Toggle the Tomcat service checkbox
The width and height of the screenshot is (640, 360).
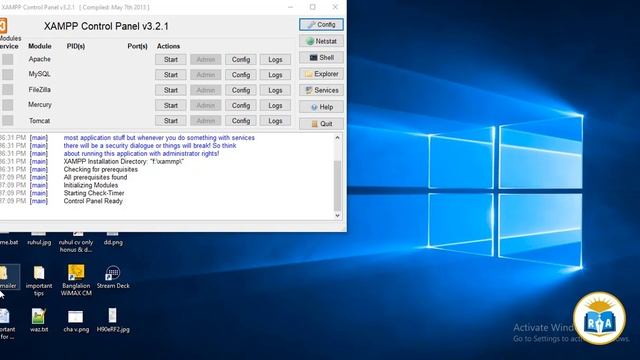[x=8, y=120]
